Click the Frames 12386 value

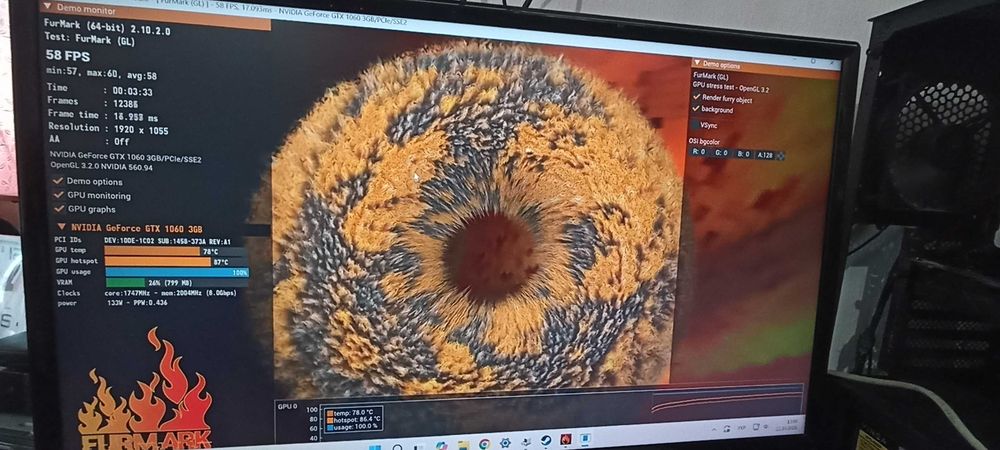click(x=125, y=103)
